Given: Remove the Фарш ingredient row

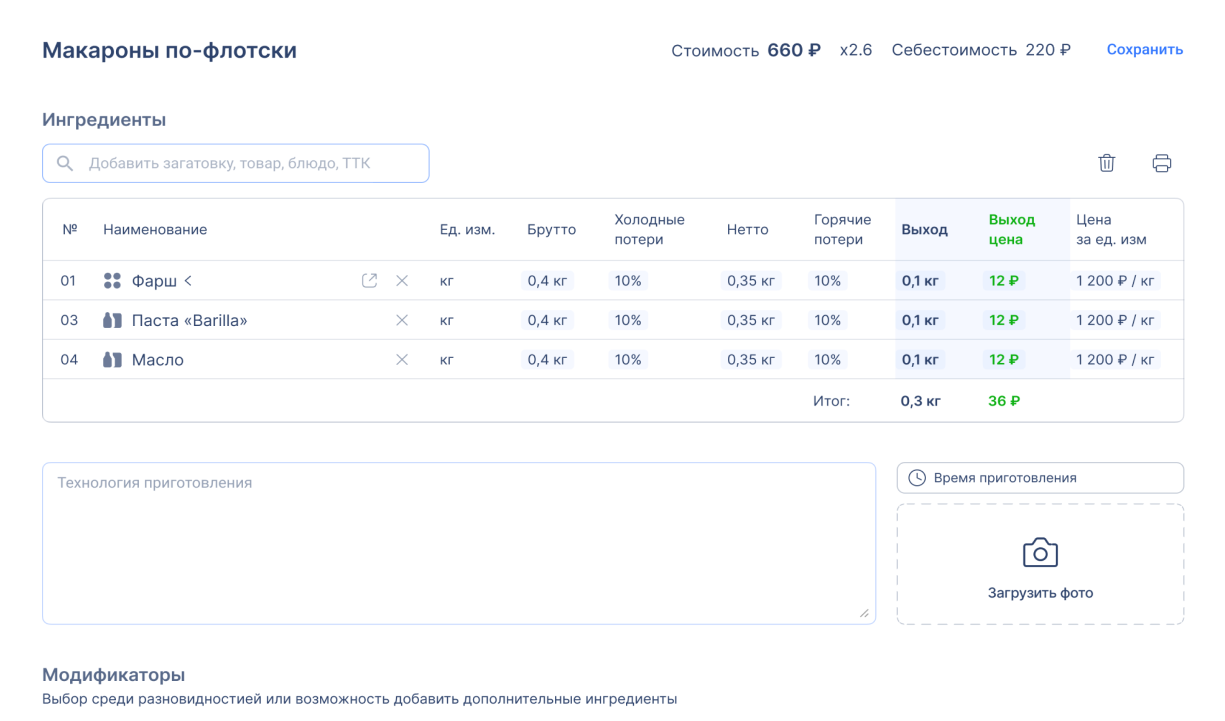Looking at the screenshot, I should 402,281.
